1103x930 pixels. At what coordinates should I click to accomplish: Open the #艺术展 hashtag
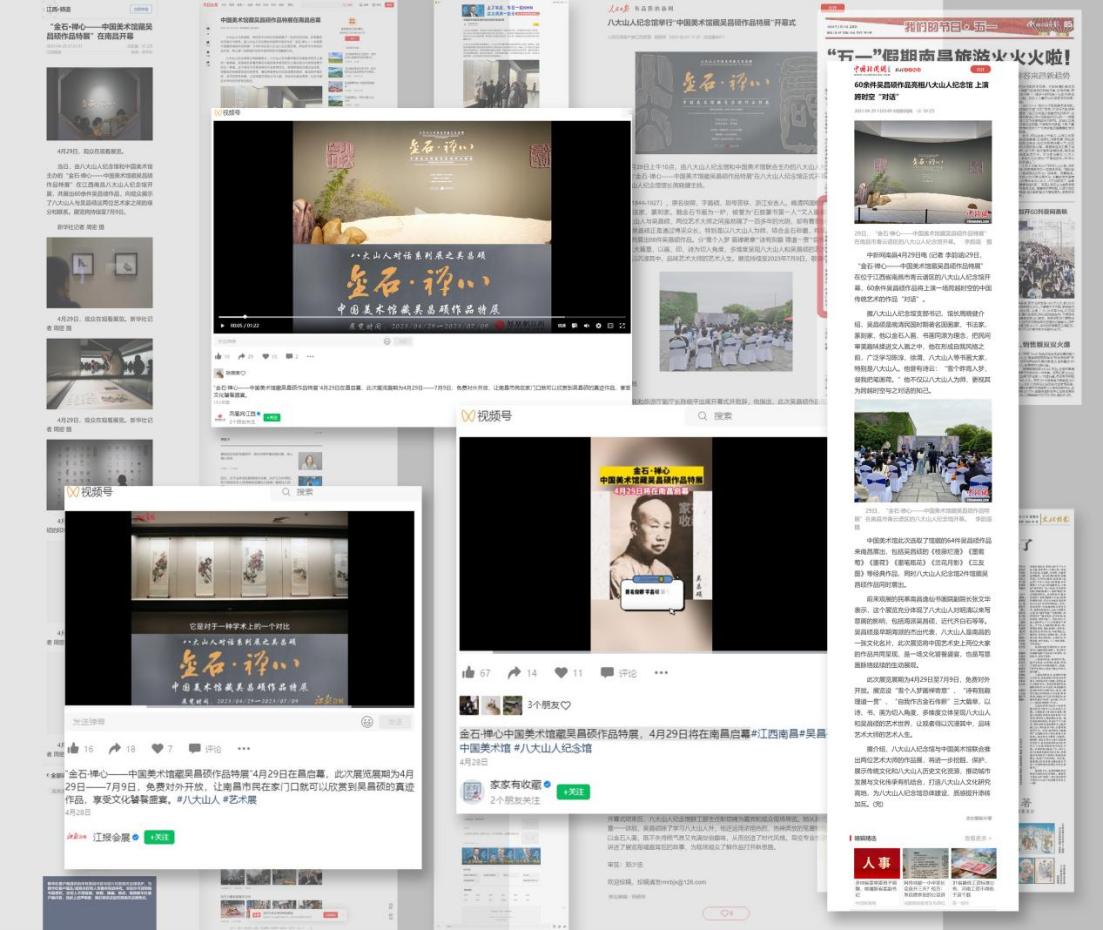240,800
